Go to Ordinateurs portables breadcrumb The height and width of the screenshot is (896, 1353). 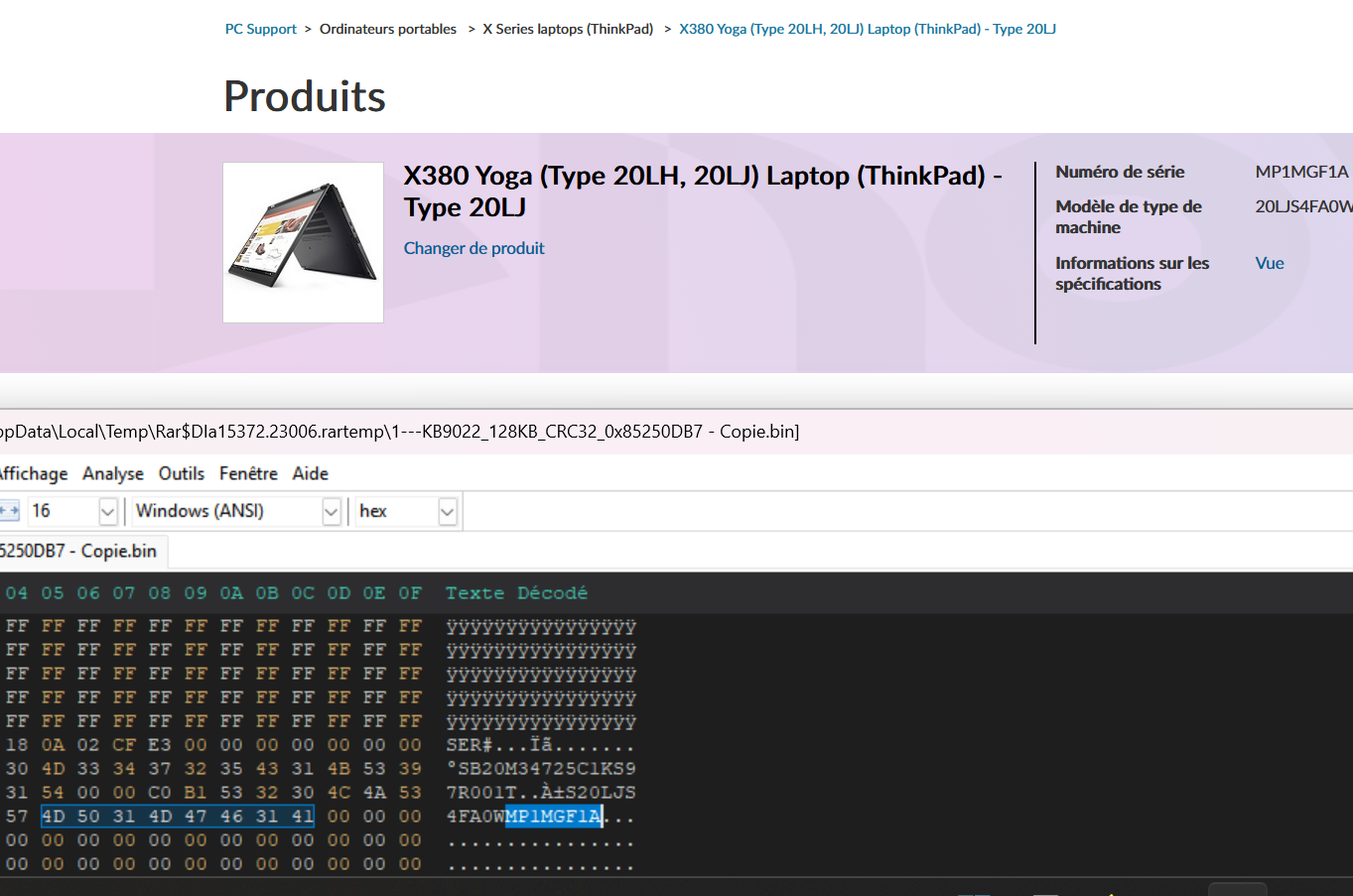click(x=388, y=29)
